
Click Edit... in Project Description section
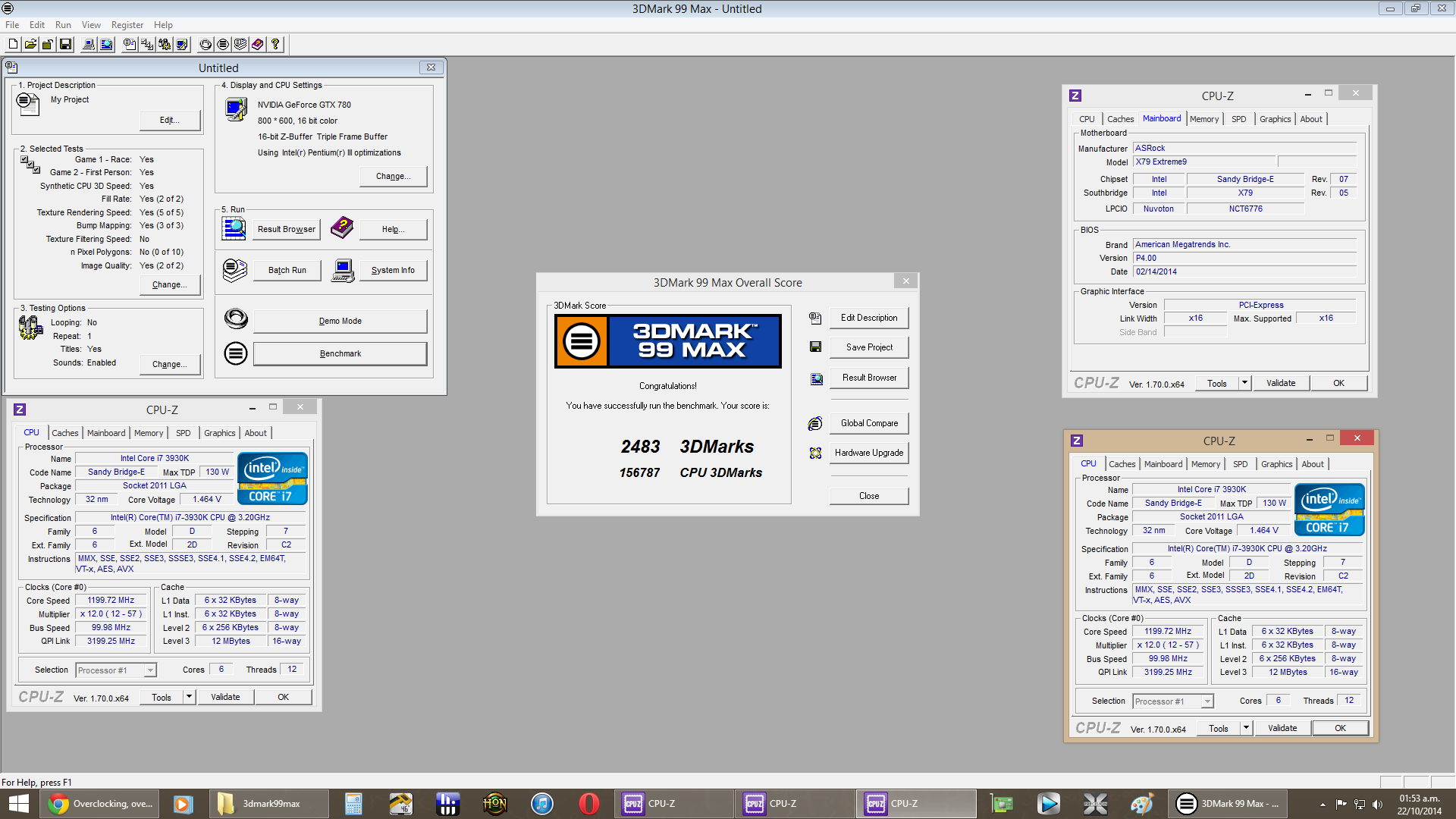pos(170,120)
